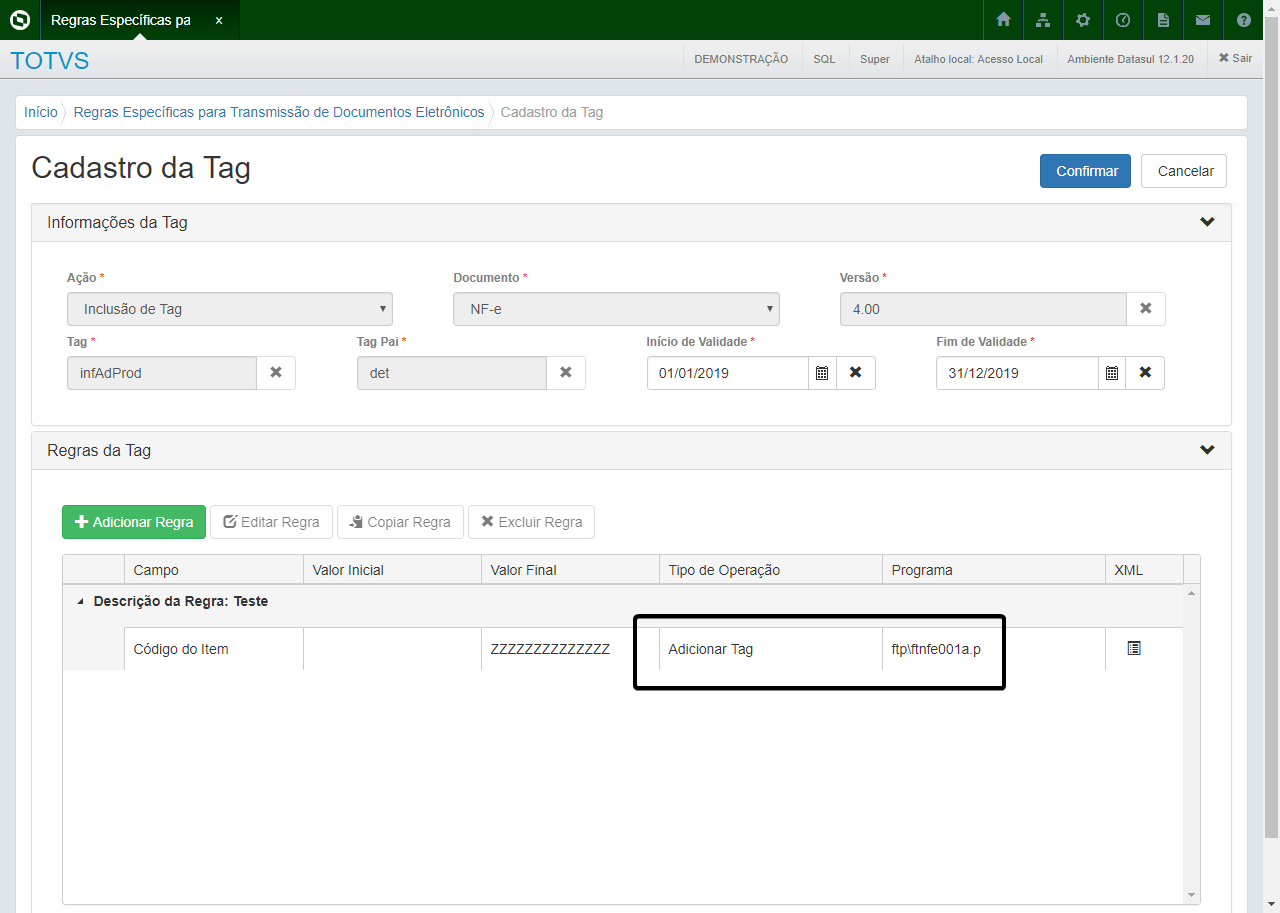Click Ambiente Datasul 12.1.20 label
This screenshot has width=1280, height=913.
click(1130, 59)
